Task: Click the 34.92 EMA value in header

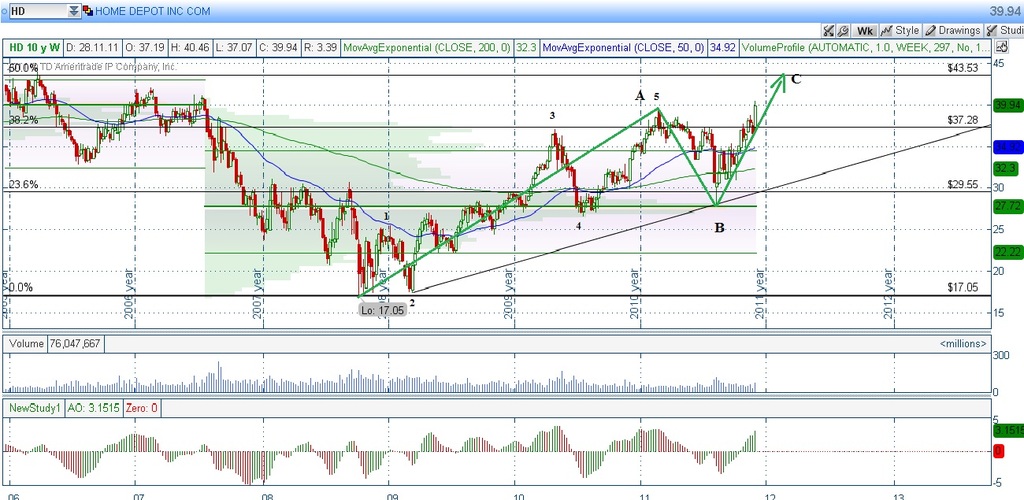Action: coord(722,48)
